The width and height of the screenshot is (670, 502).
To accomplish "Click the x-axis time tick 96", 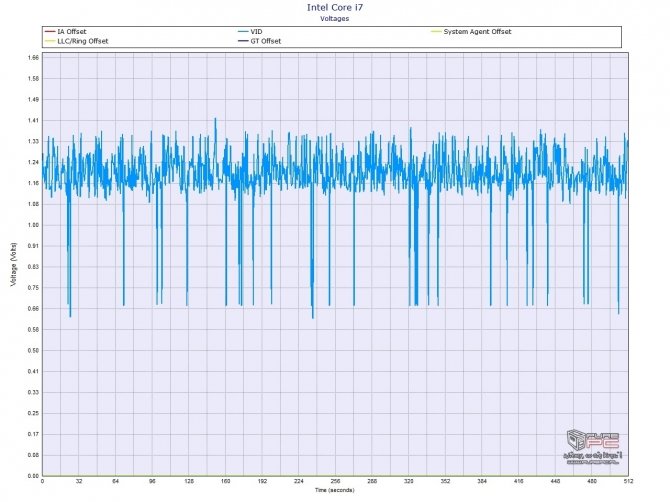I will [x=152, y=481].
